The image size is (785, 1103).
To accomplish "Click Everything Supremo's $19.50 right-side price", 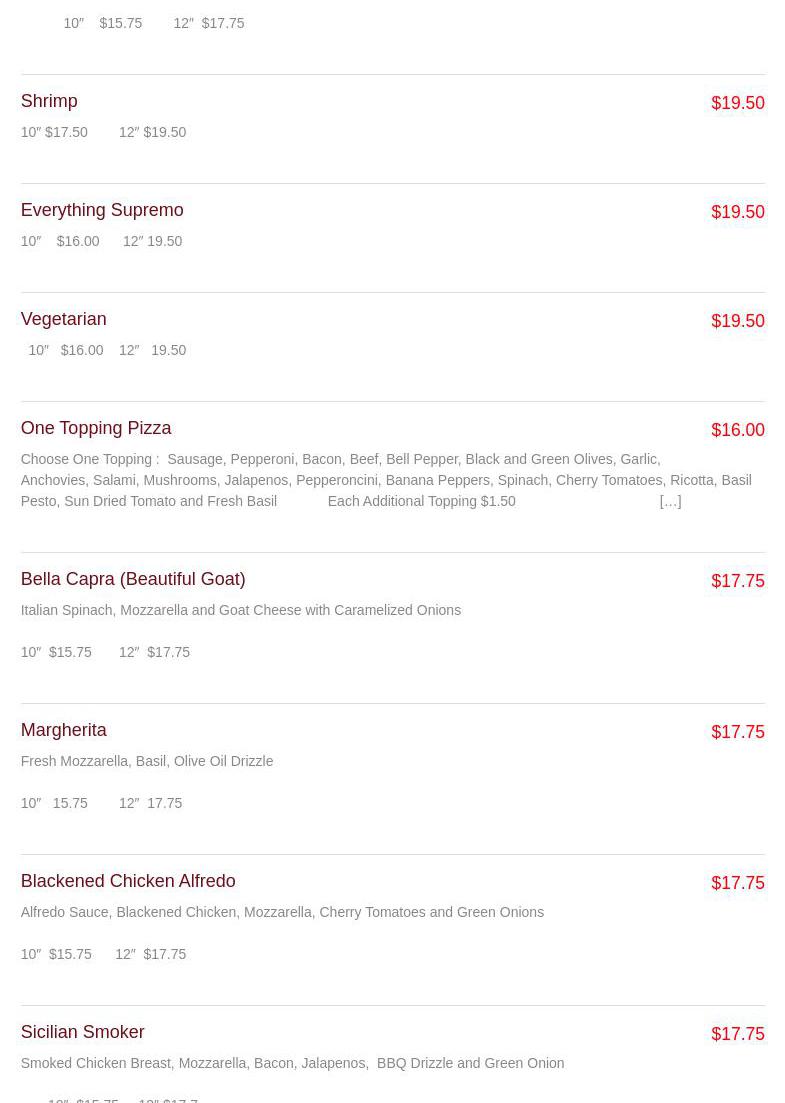I will 738,212.
